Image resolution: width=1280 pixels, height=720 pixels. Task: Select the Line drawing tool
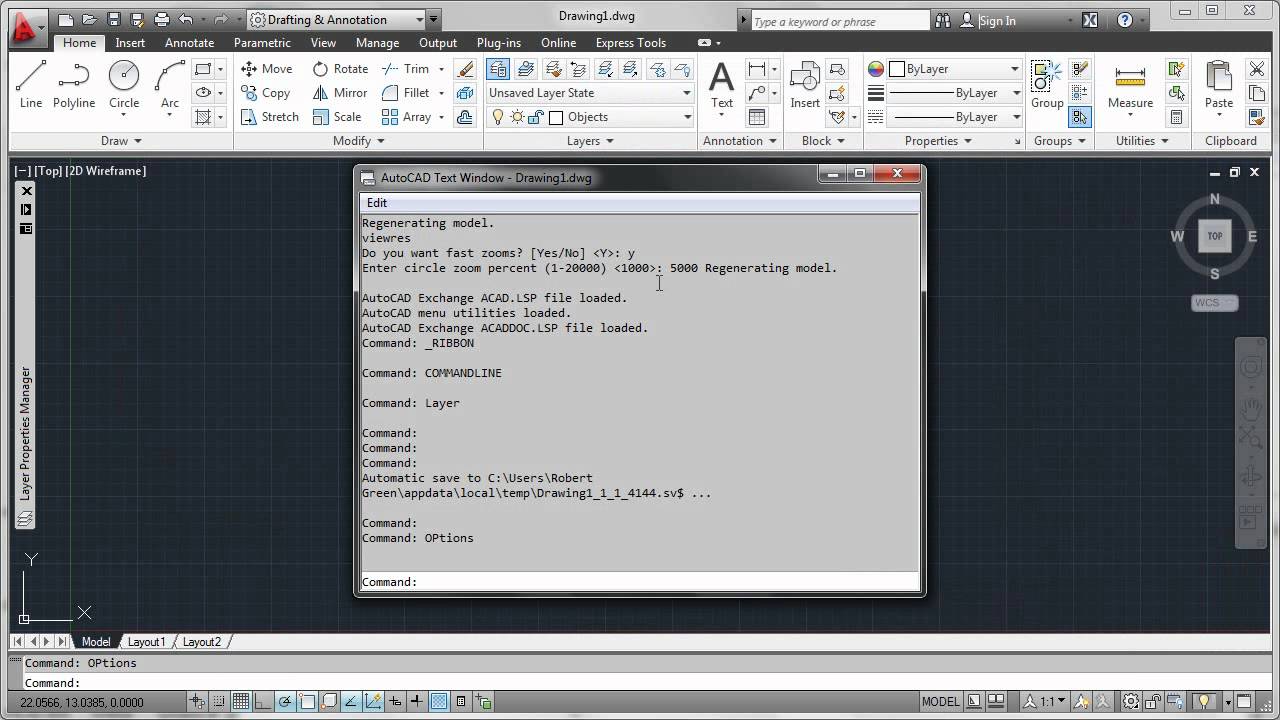coord(31,84)
